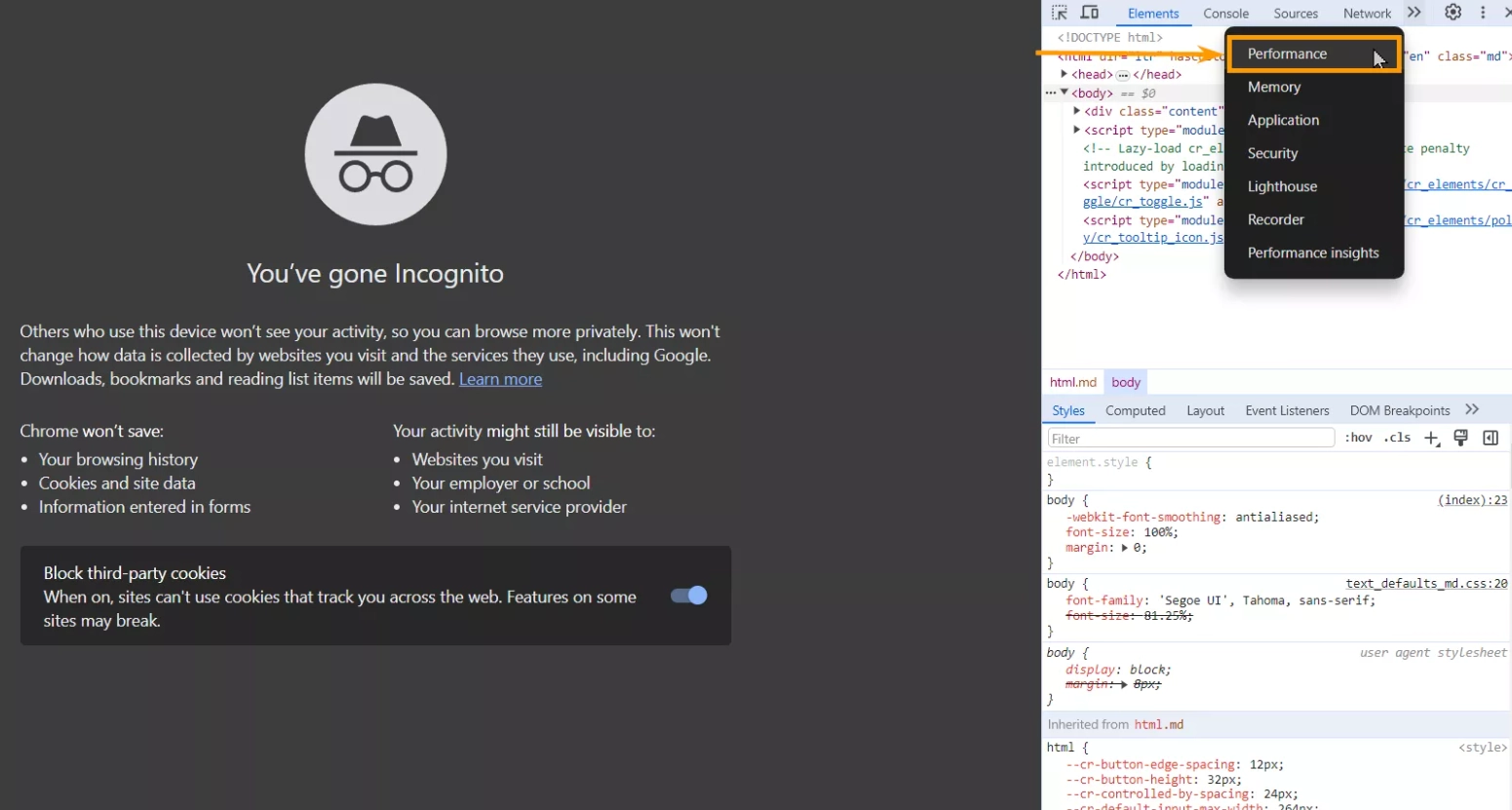Switch to the Console tab
The width and height of the screenshot is (1512, 810).
pos(1225,14)
